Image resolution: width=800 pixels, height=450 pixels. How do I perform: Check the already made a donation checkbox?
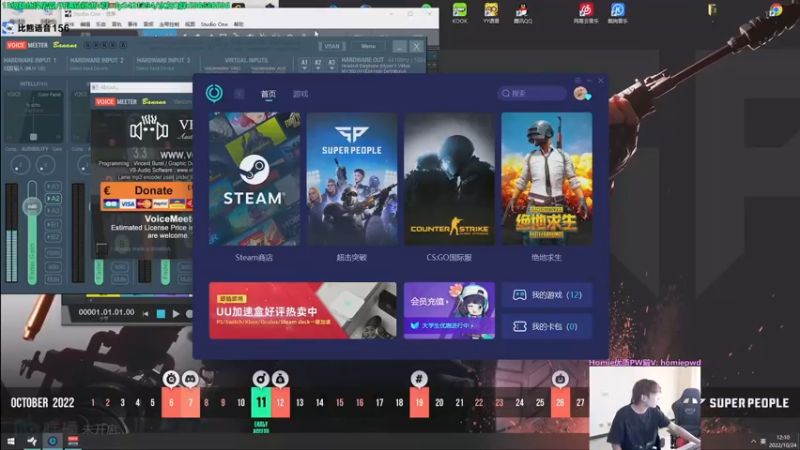tap(102, 248)
